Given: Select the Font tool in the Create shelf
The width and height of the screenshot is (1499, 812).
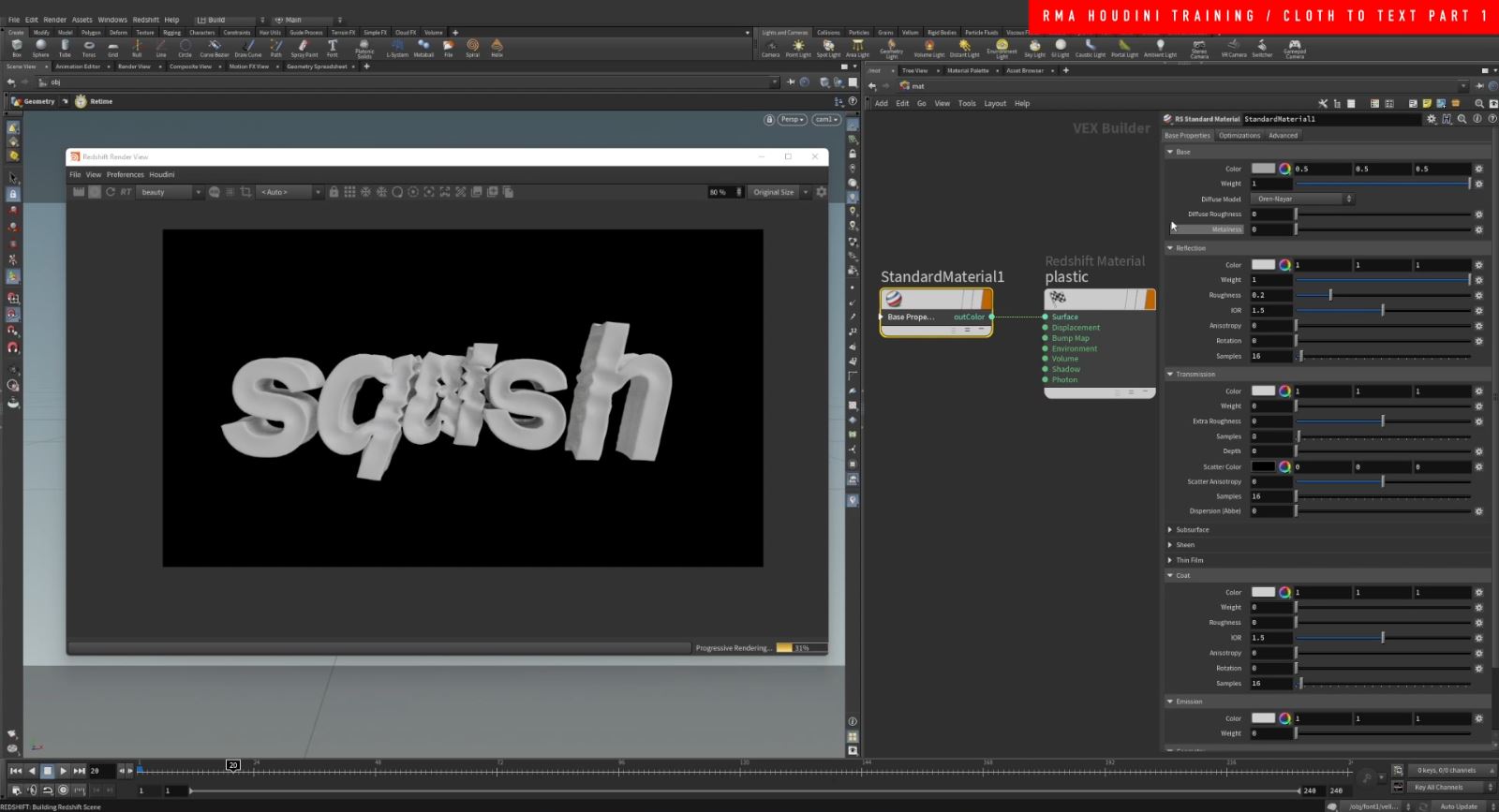Looking at the screenshot, I should [x=332, y=47].
